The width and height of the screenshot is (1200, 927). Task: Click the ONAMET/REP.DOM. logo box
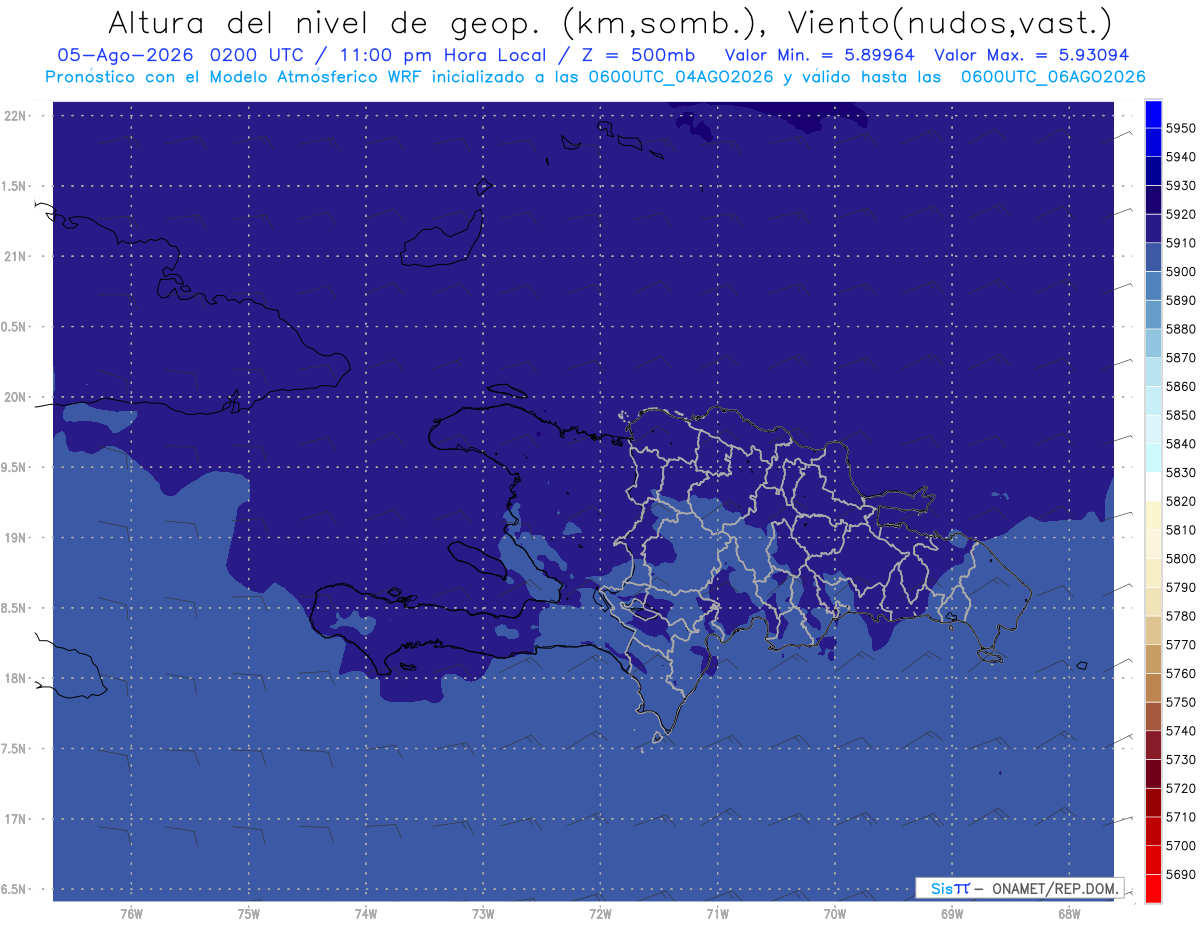point(1019,888)
